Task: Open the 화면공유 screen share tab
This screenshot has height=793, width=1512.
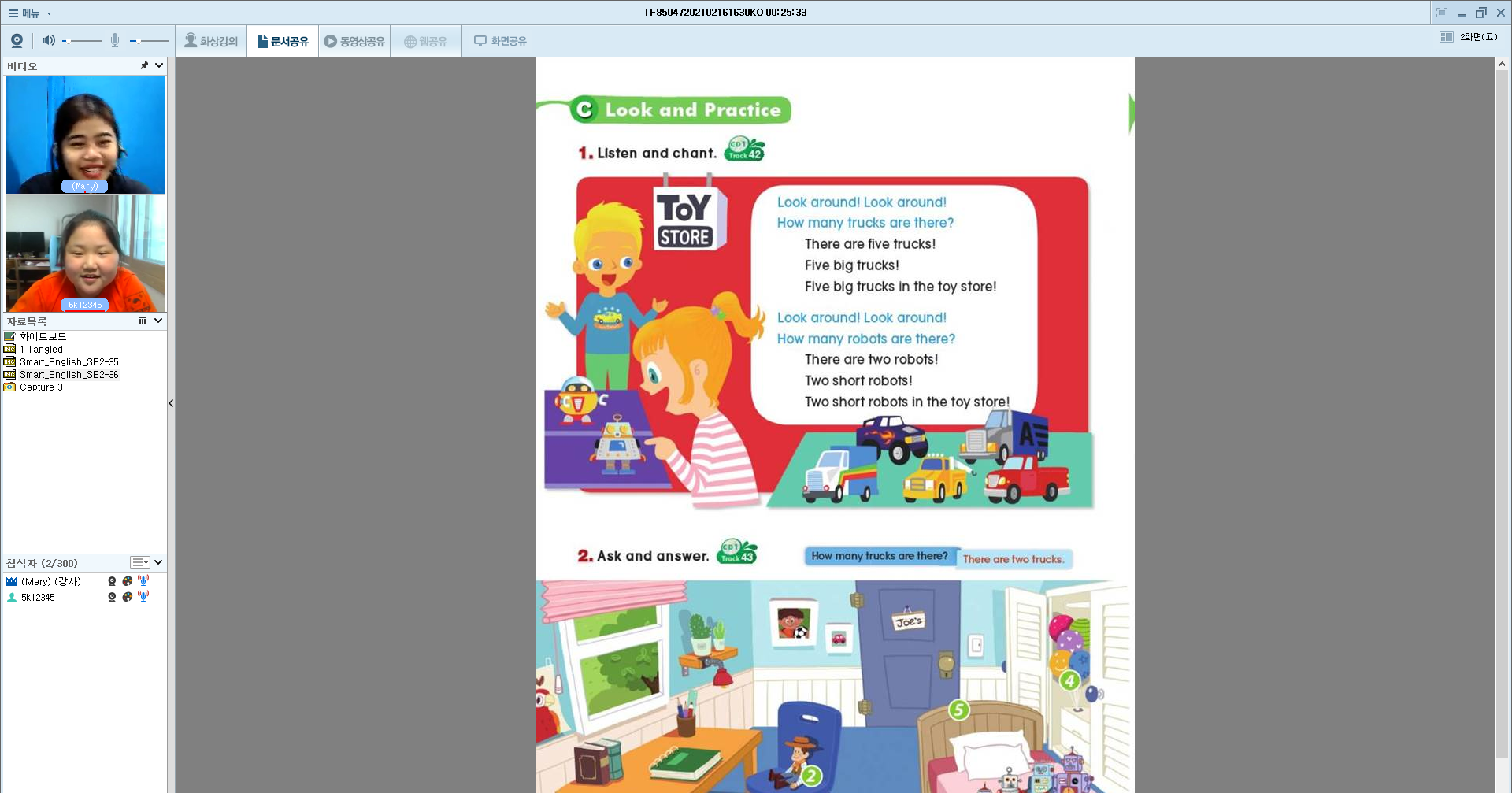Action: pyautogui.click(x=500, y=41)
